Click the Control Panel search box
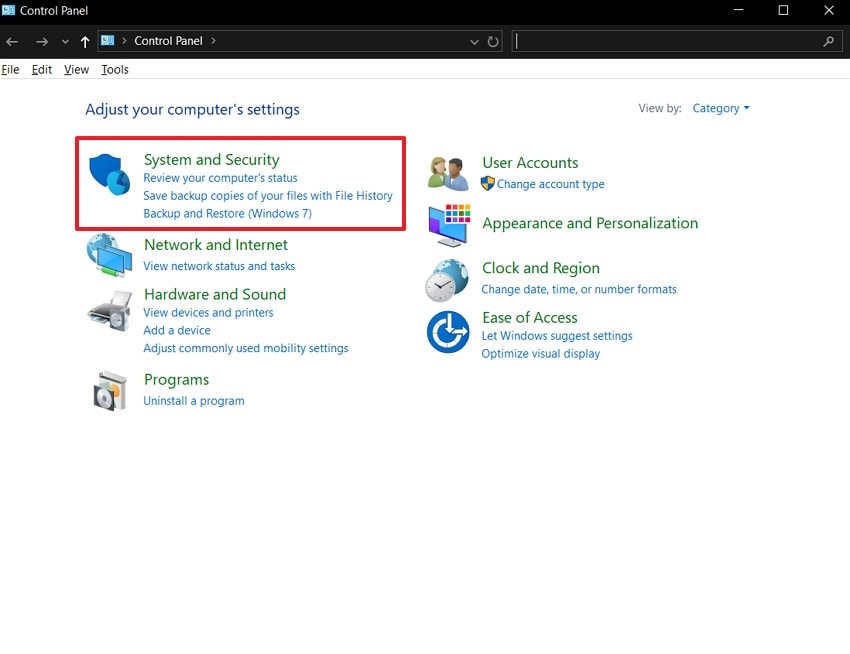The image size is (850, 654). pos(670,42)
